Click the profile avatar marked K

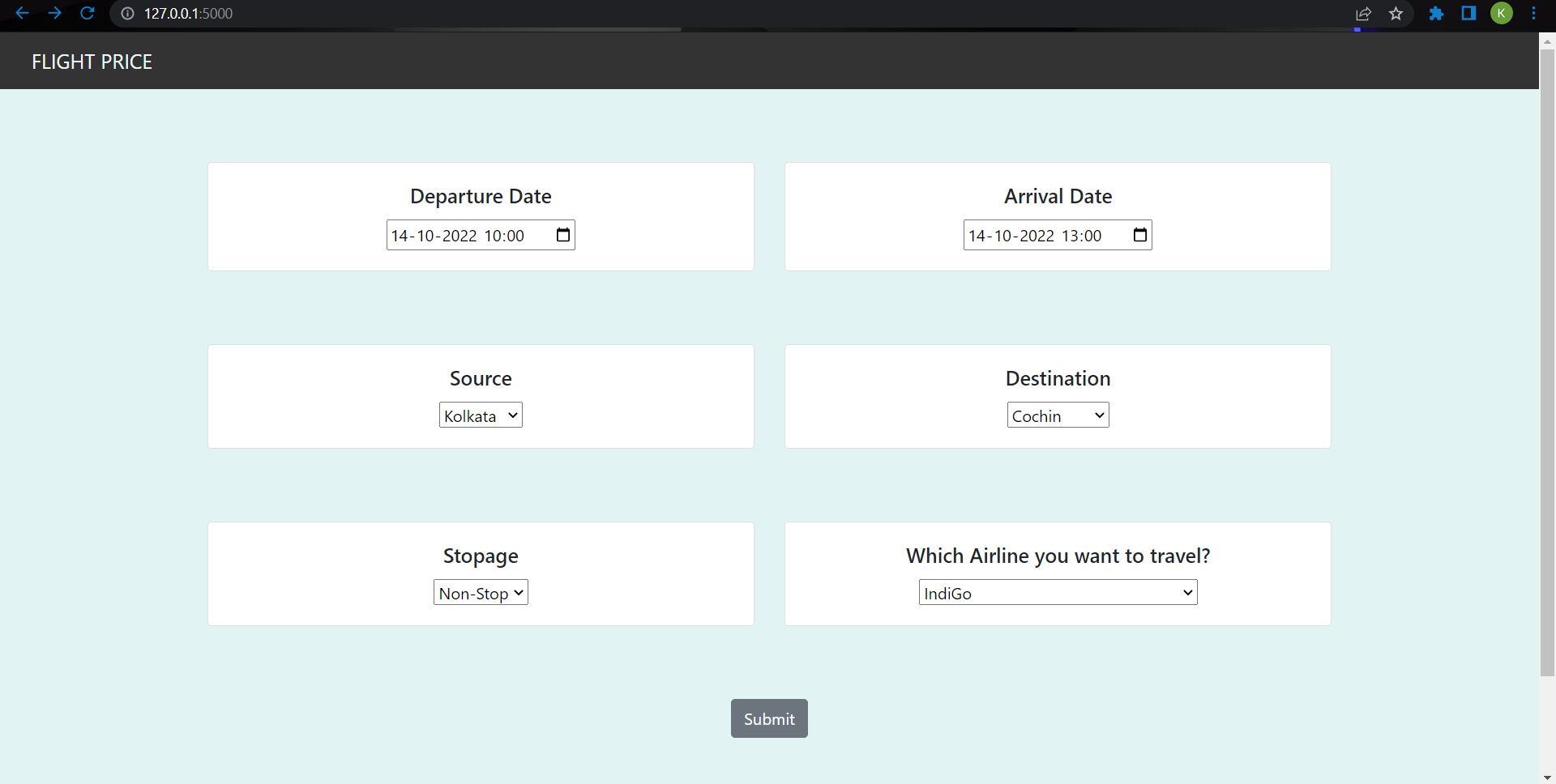pos(1502,14)
